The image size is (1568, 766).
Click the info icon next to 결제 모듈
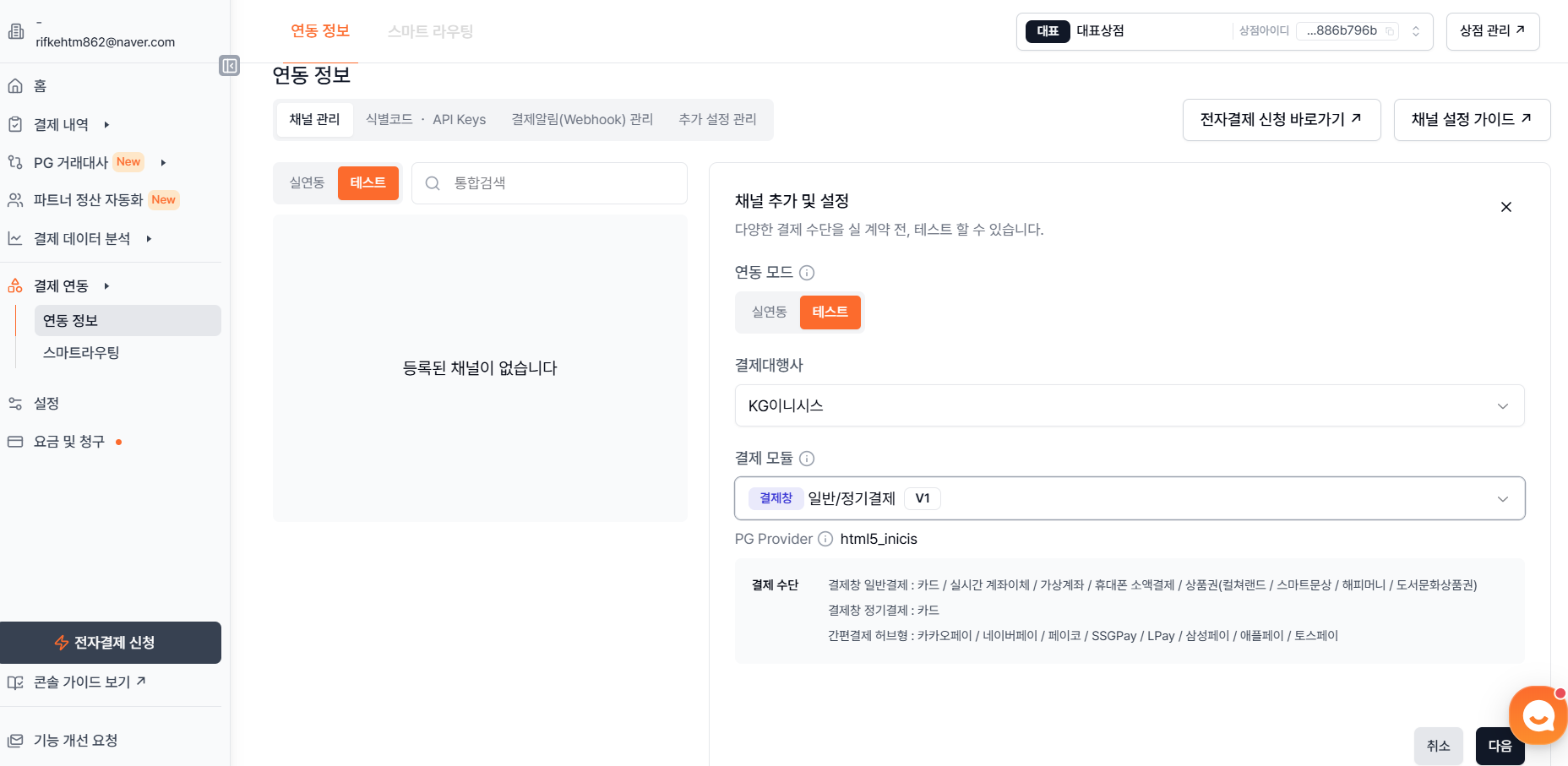807,459
